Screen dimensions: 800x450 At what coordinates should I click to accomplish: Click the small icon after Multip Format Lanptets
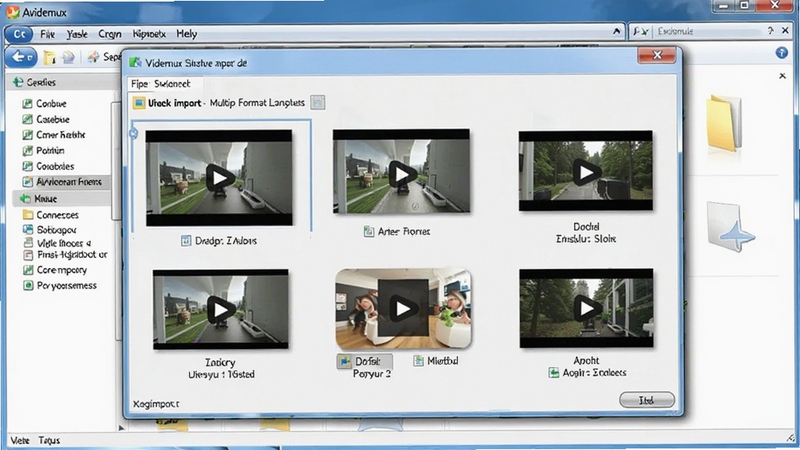tap(317, 103)
